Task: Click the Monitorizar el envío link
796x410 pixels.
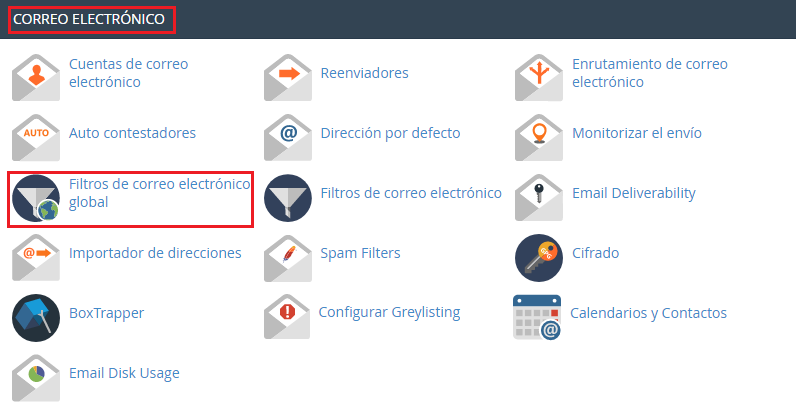Action: 637,133
